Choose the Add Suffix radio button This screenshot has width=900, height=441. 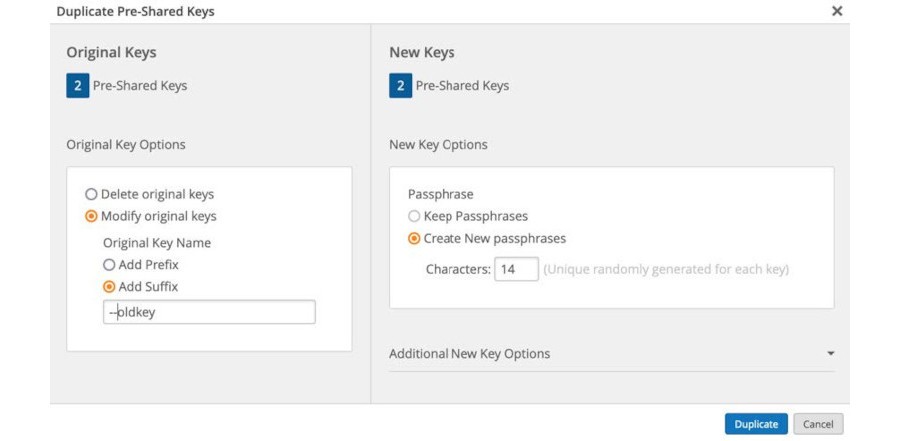[110, 287]
